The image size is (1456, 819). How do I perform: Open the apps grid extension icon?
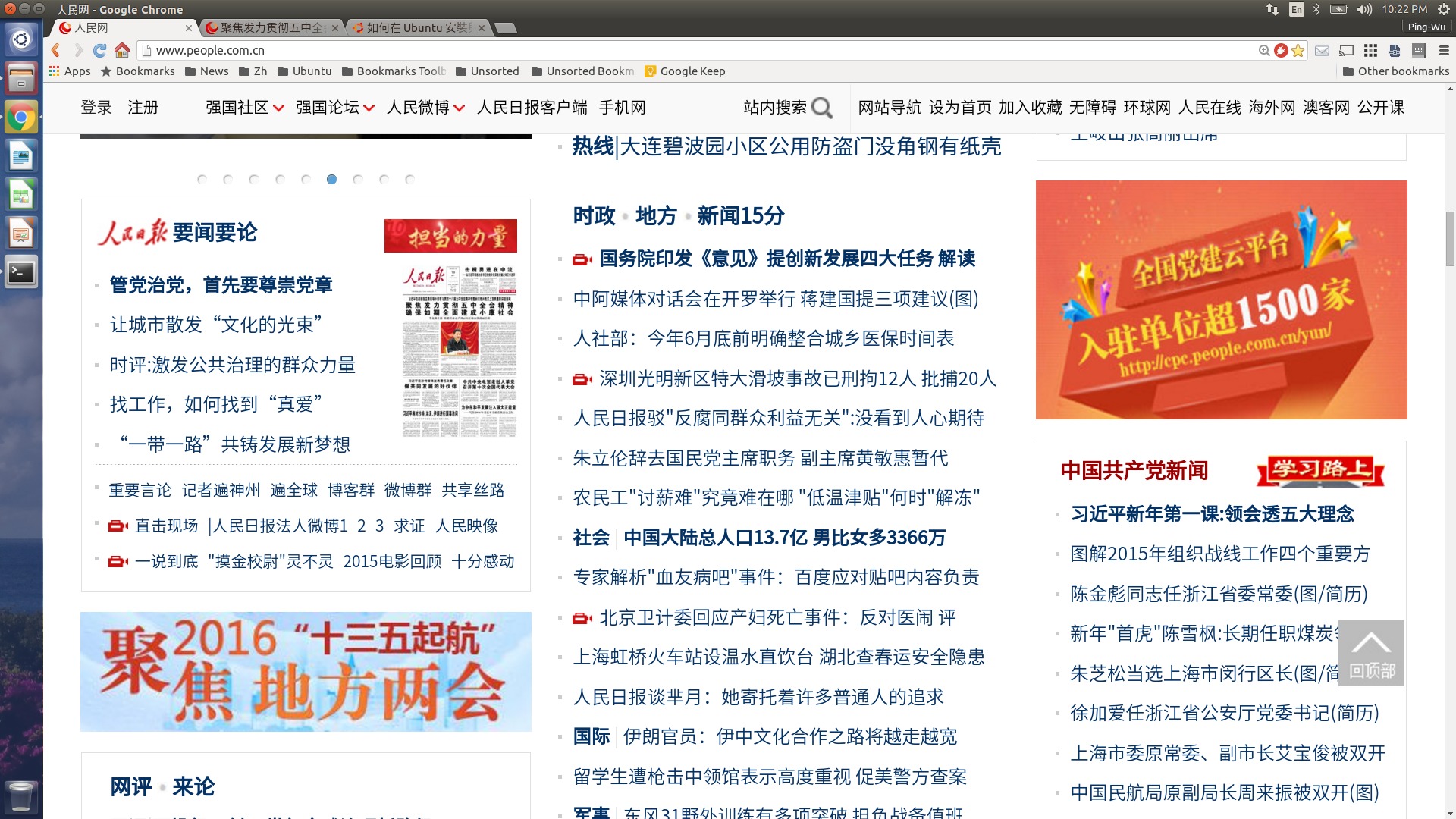1370,51
